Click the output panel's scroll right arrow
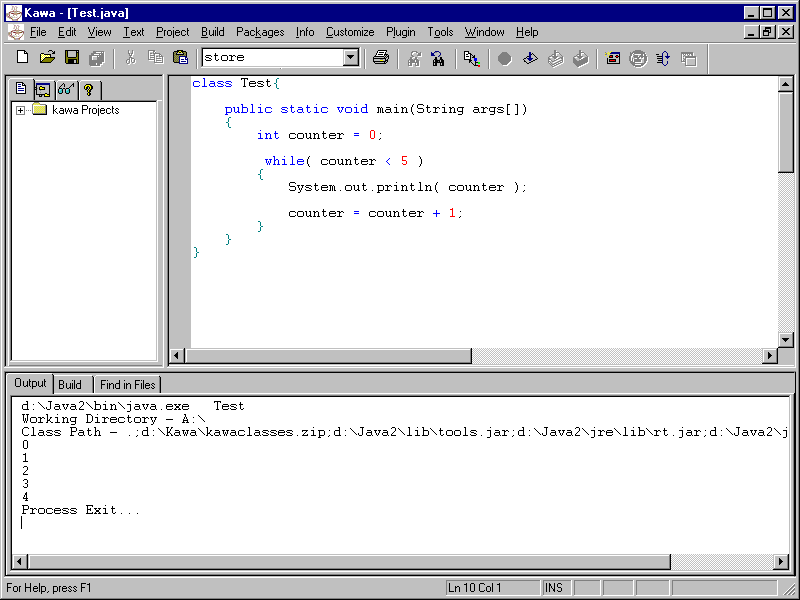 click(781, 562)
